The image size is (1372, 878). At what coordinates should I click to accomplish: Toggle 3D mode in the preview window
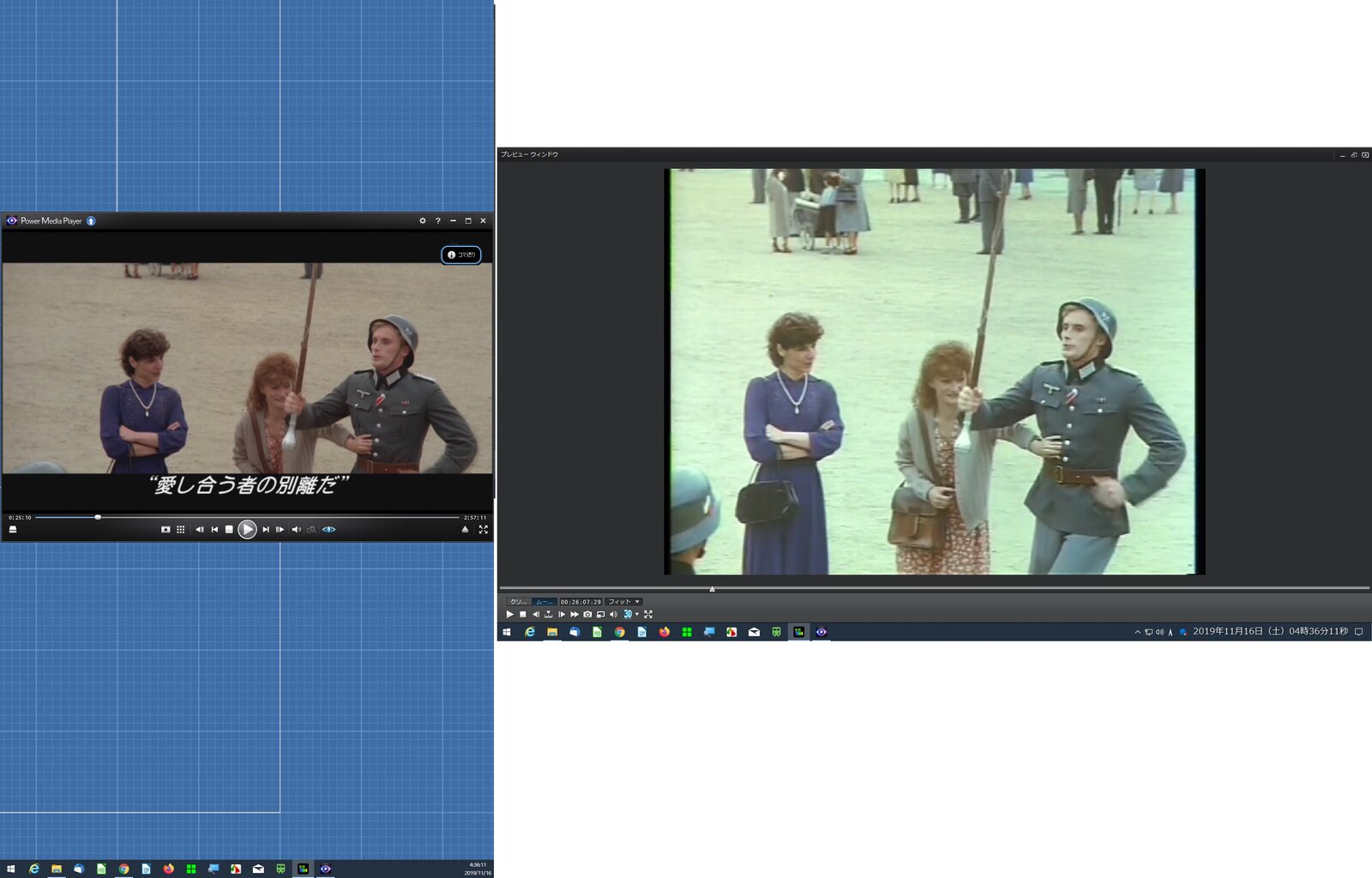(x=627, y=614)
